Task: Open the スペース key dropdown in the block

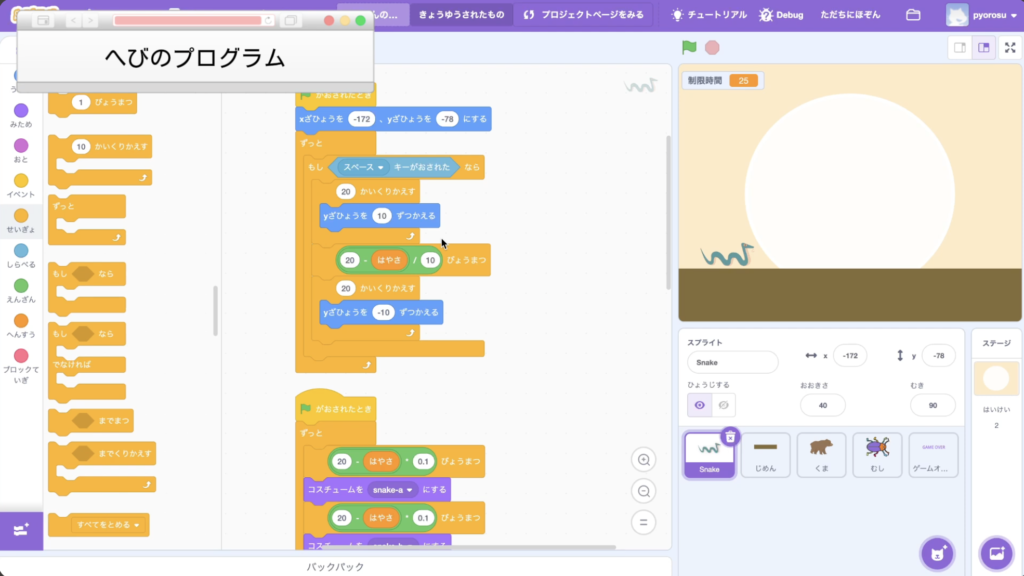Action: point(380,167)
